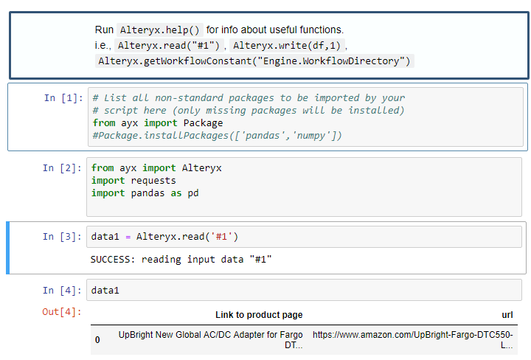Click into the In [1] code cell
Screen dimensions: 531x360
coord(305,117)
